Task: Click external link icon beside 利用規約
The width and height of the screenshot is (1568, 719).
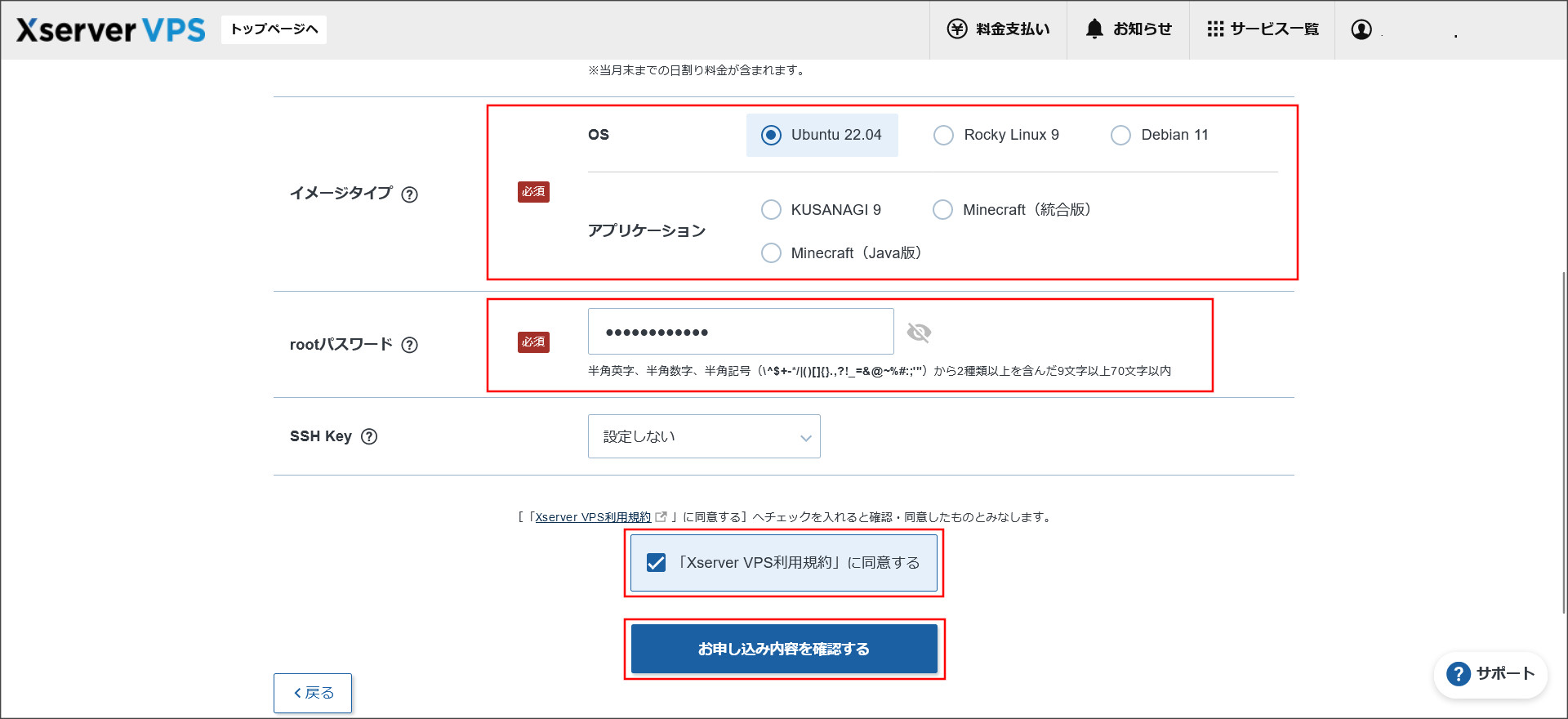Action: (661, 516)
